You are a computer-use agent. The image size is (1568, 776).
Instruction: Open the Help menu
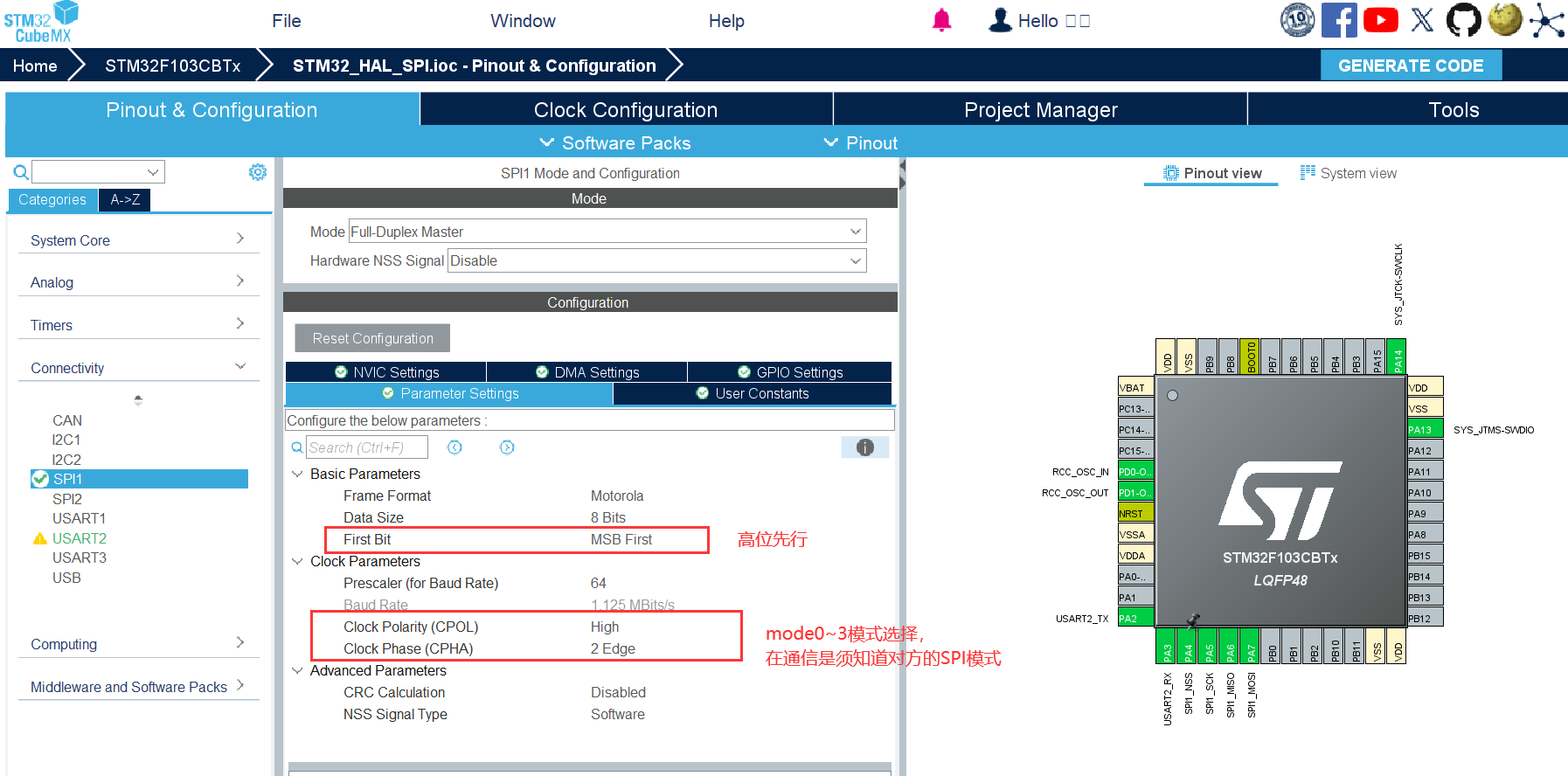point(726,21)
